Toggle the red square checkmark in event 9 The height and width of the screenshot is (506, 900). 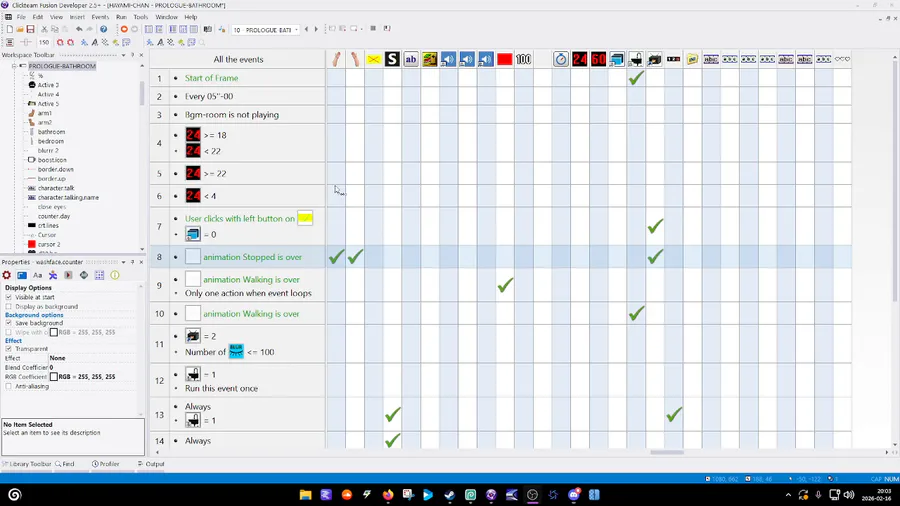pos(505,285)
